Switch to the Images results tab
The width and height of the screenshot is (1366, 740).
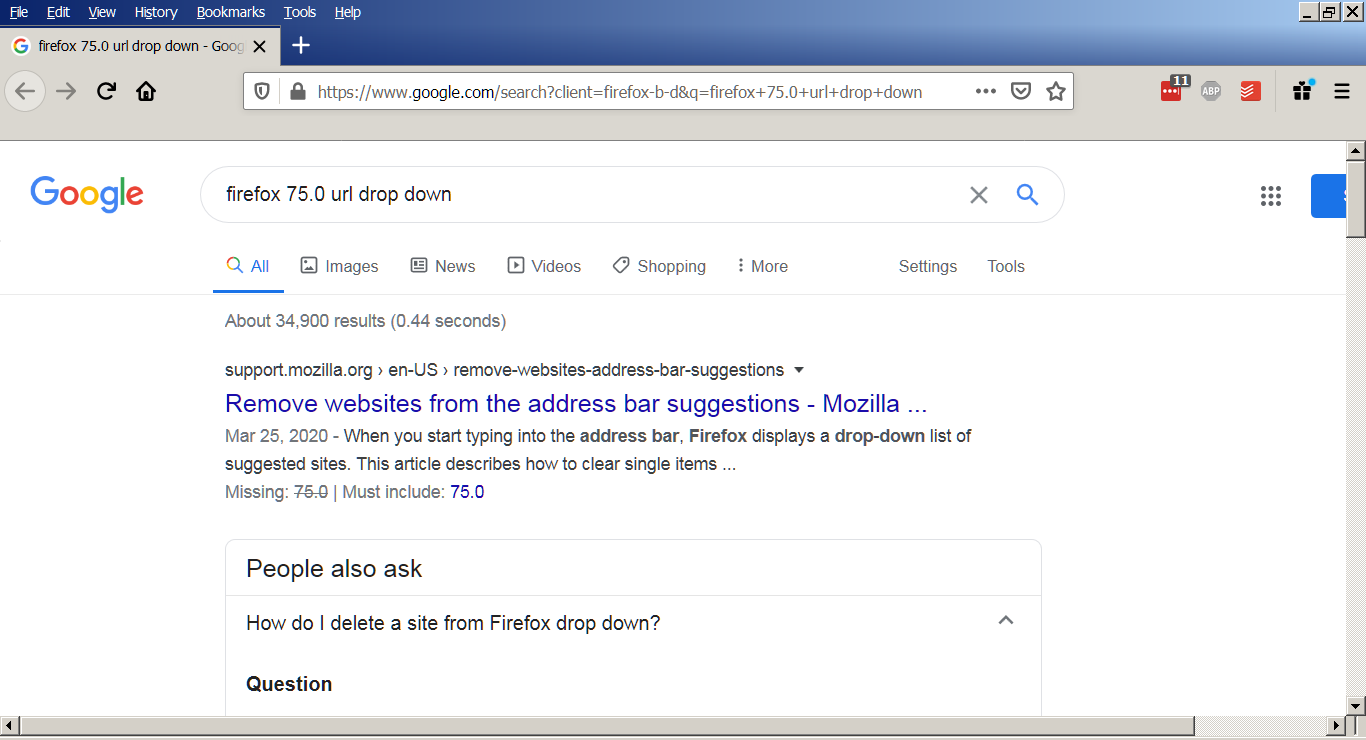pos(340,266)
